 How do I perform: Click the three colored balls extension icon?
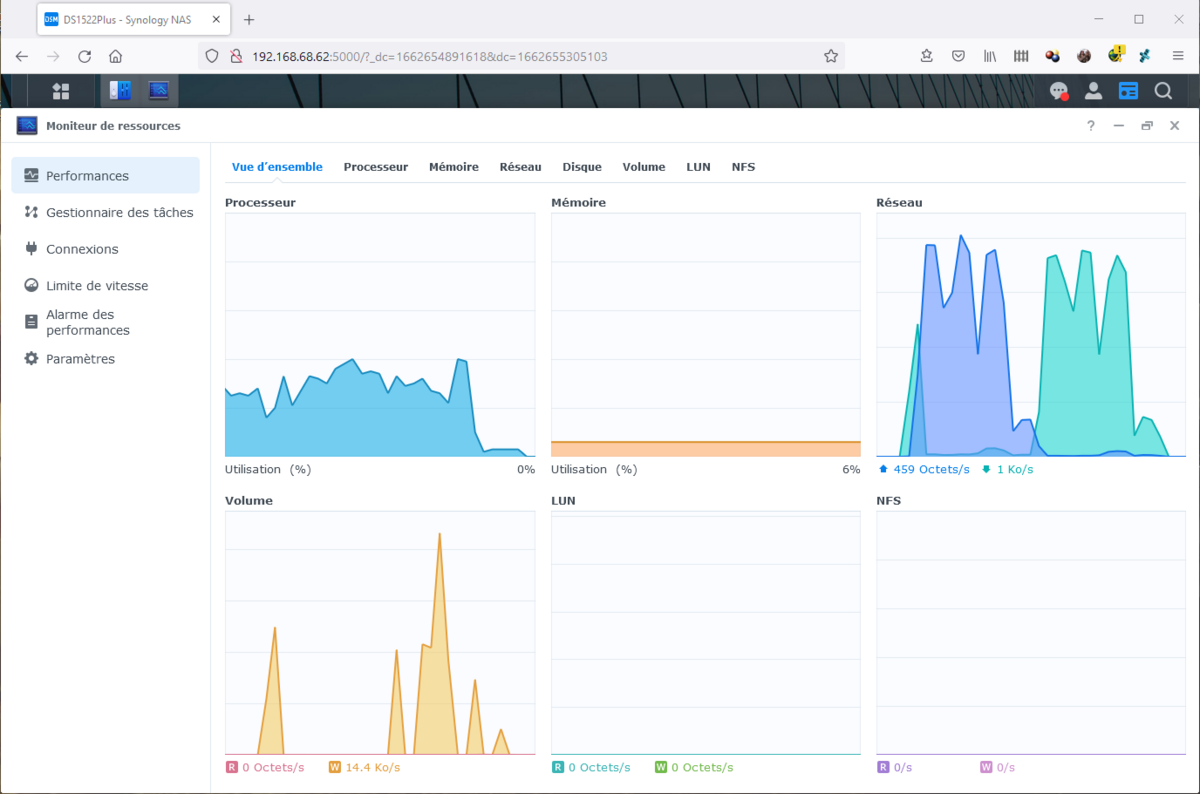coord(1053,56)
